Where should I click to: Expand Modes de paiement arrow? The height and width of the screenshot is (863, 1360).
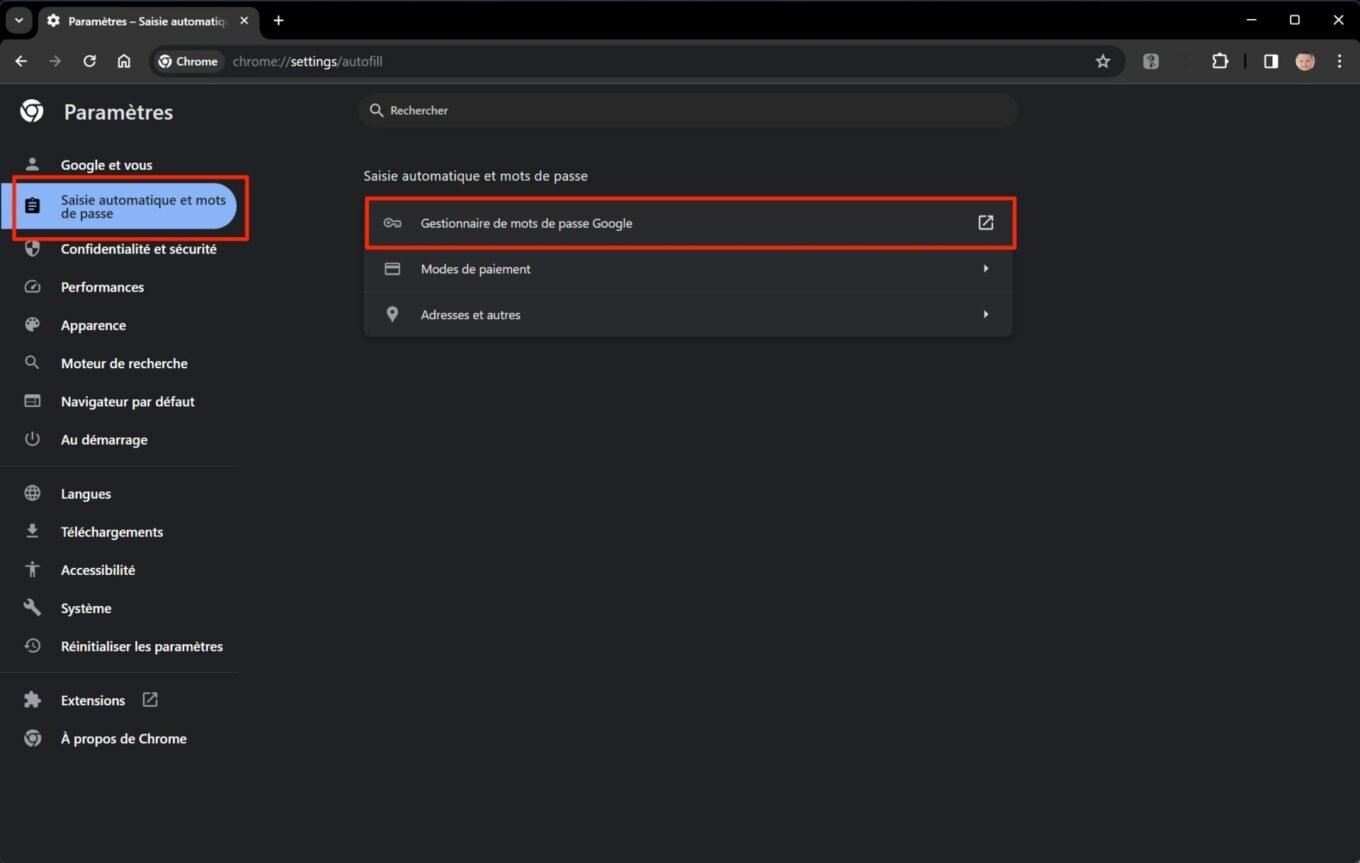(986, 269)
